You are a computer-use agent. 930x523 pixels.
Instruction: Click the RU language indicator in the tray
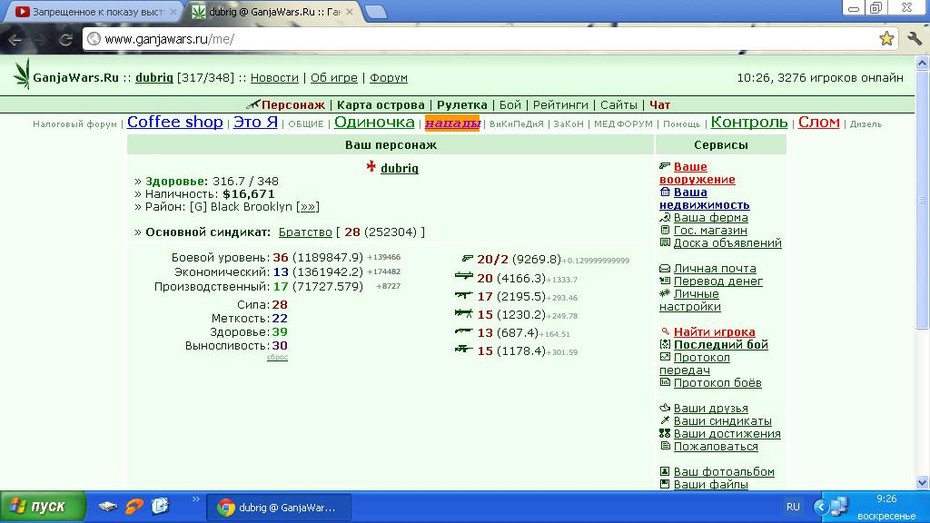(x=793, y=506)
